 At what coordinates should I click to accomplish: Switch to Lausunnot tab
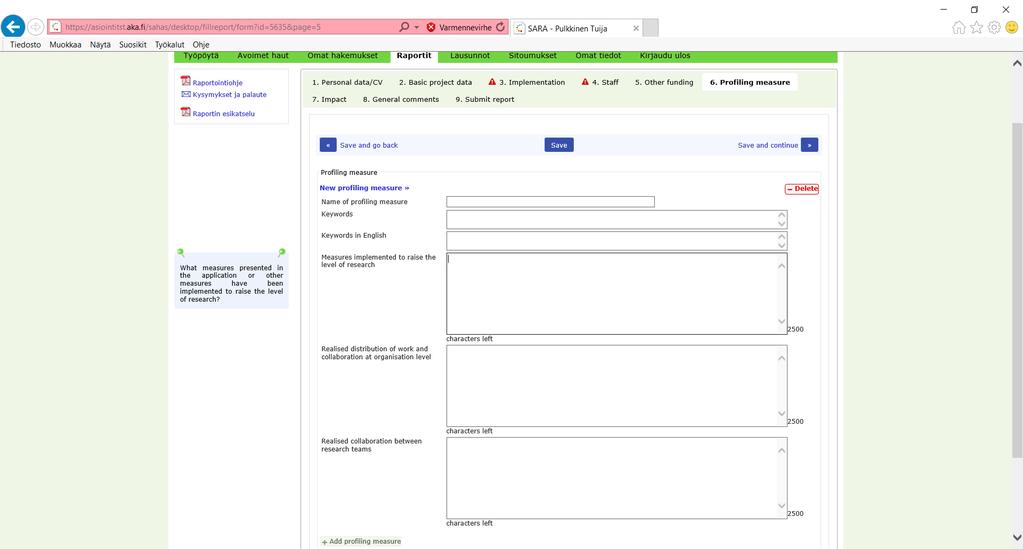[x=470, y=56]
